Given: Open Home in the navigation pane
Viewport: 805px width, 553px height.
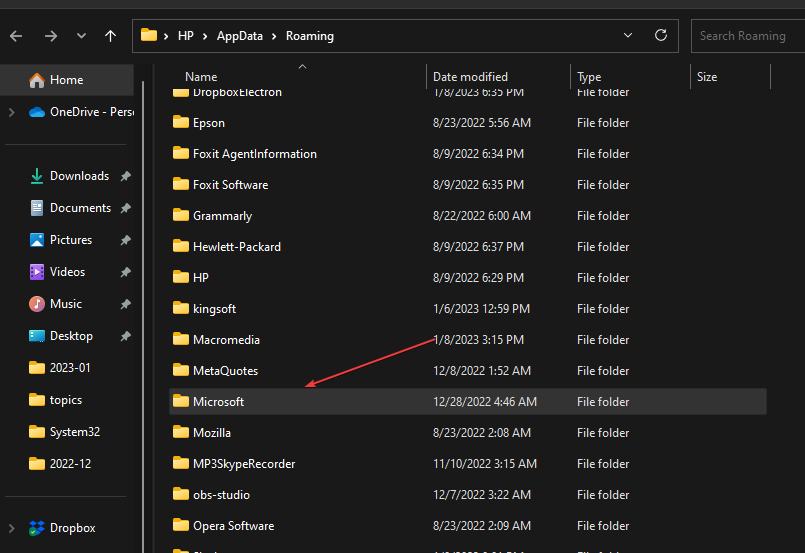Looking at the screenshot, I should coord(67,80).
